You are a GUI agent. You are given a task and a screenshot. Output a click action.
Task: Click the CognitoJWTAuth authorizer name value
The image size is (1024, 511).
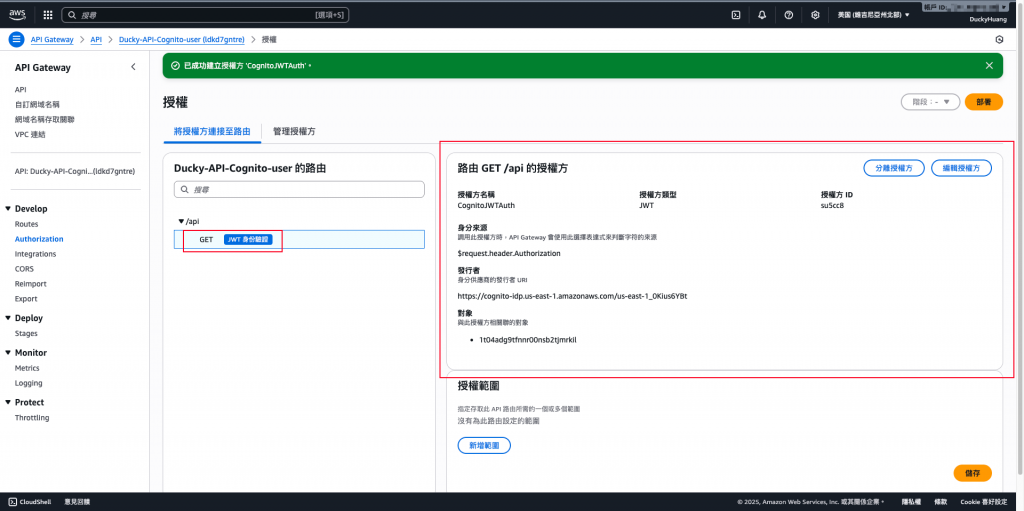coord(486,205)
